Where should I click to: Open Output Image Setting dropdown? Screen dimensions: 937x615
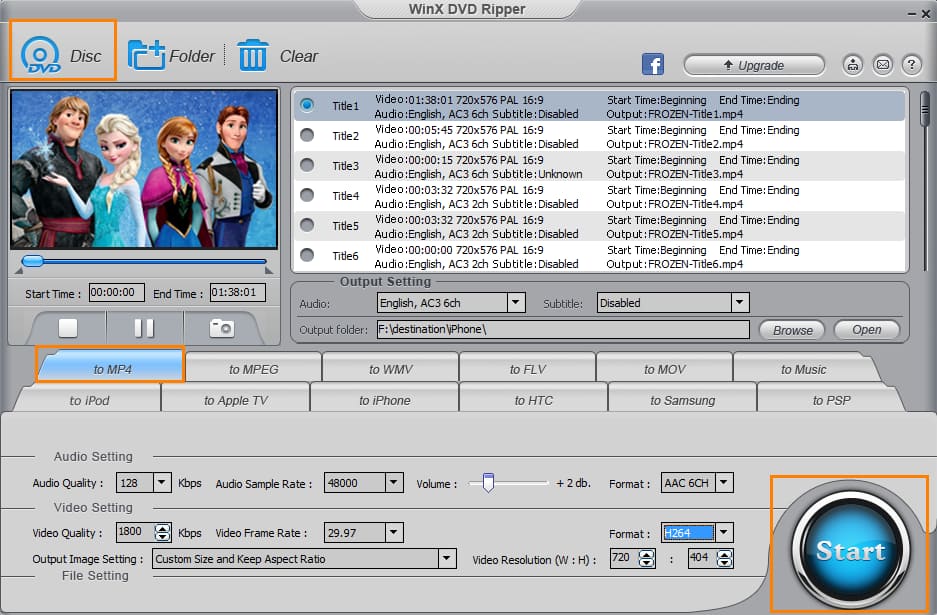tap(446, 558)
